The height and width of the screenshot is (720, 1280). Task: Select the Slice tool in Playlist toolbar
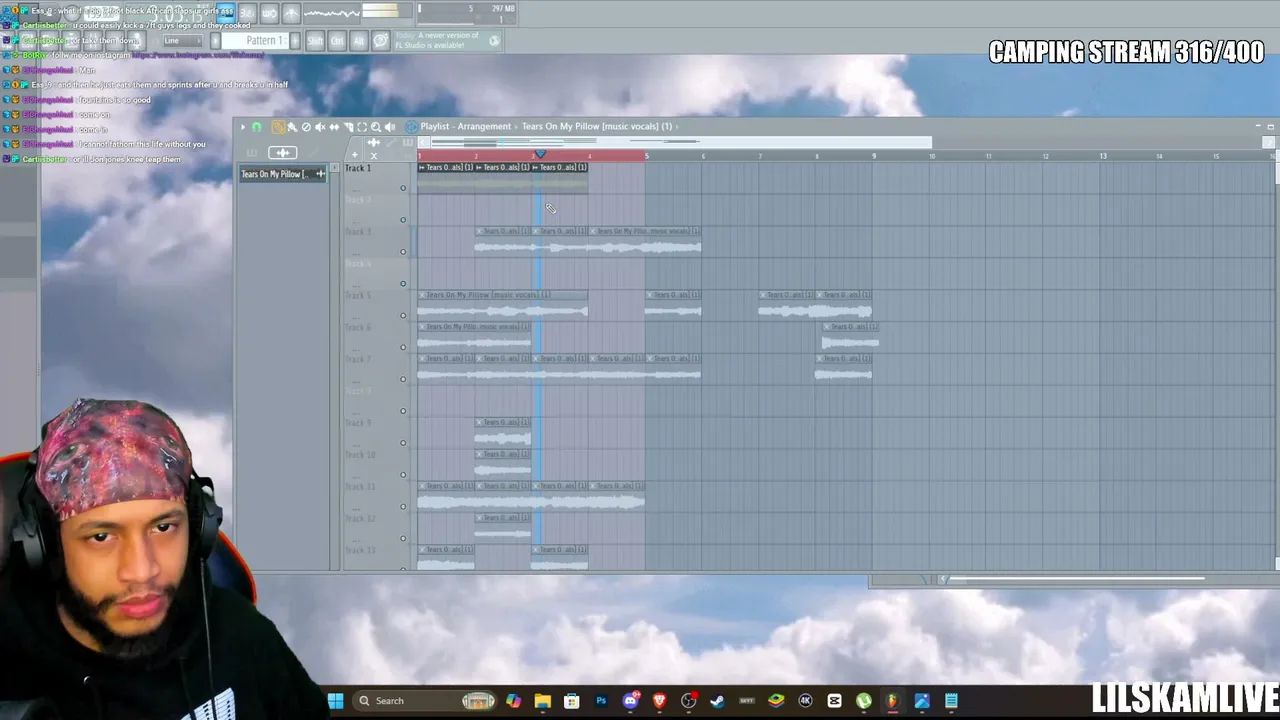point(348,127)
